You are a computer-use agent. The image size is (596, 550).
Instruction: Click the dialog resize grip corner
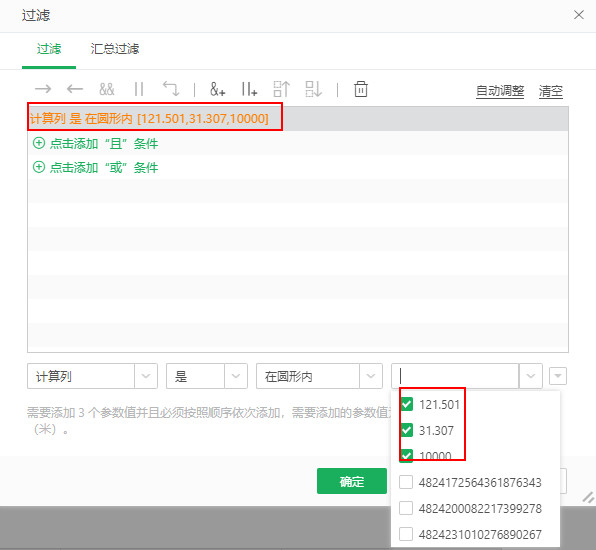click(588, 497)
